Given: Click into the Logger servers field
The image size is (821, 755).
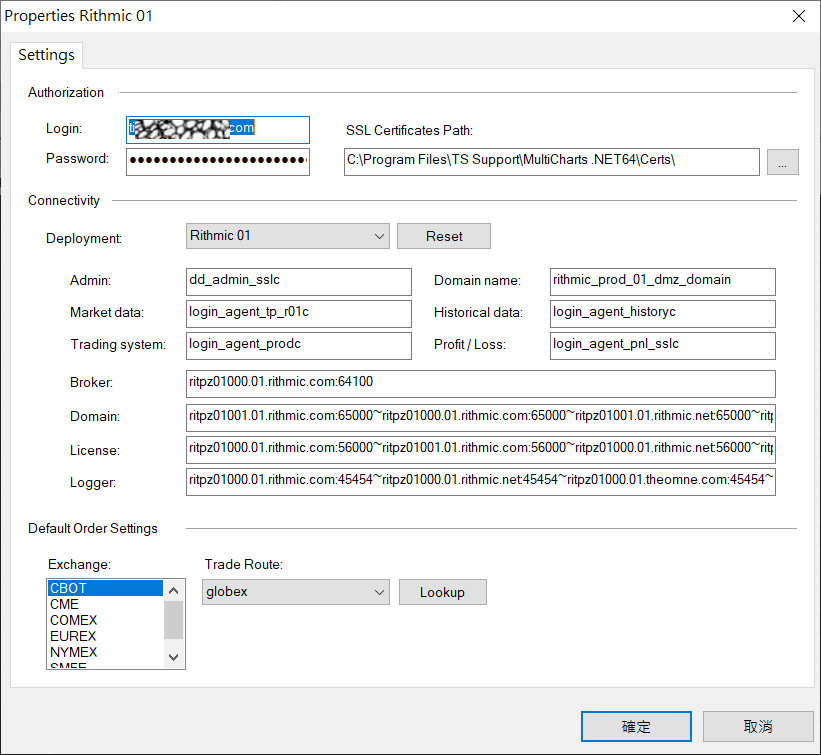Looking at the screenshot, I should (x=481, y=482).
